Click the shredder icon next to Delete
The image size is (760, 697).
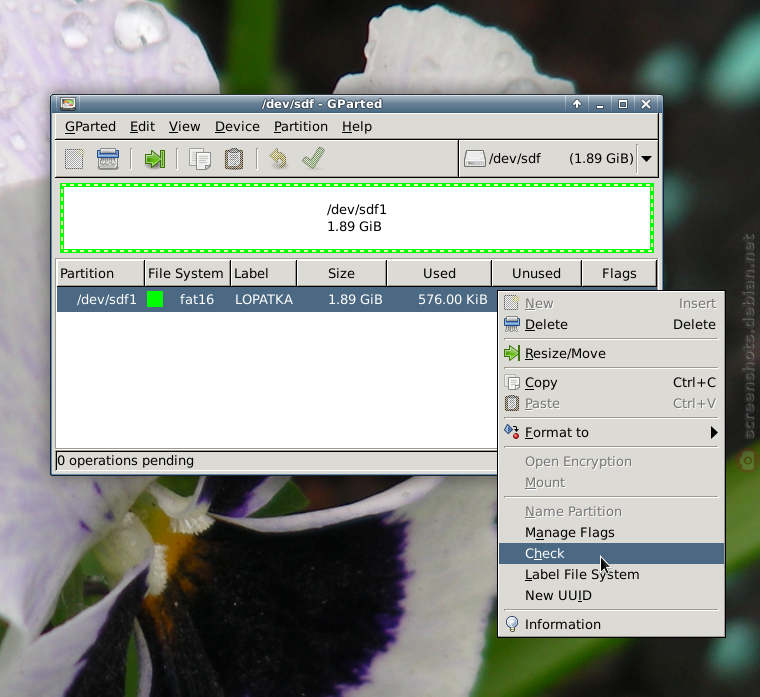pyautogui.click(x=512, y=324)
